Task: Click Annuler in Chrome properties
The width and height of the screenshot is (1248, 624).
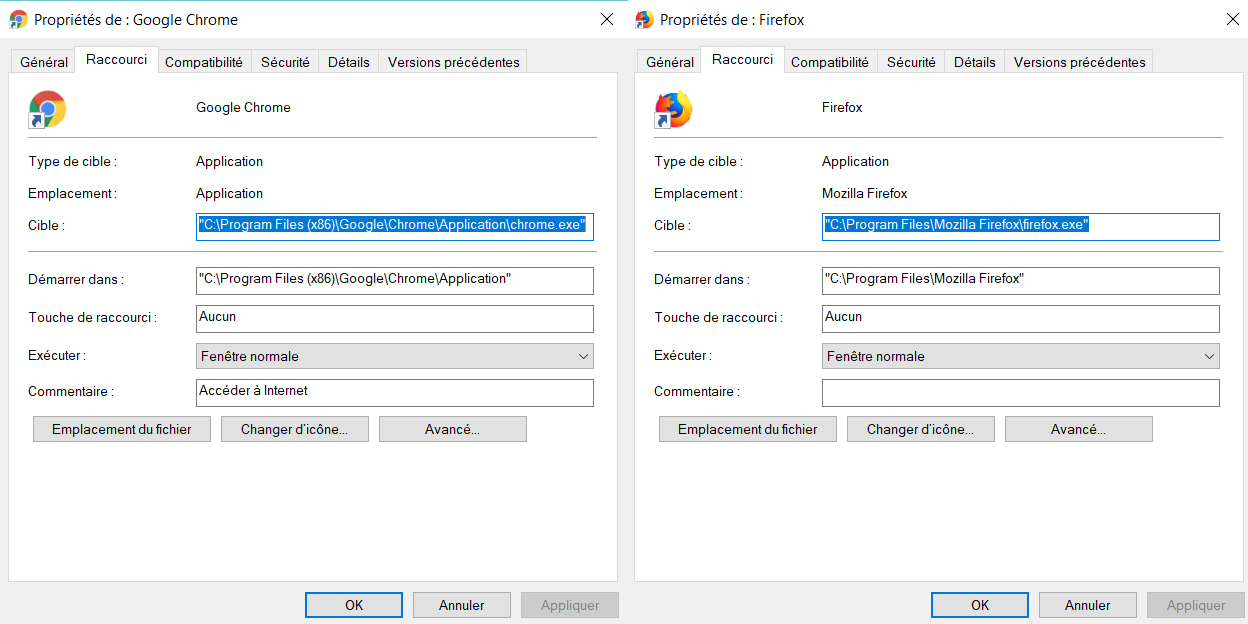Action: tap(462, 605)
